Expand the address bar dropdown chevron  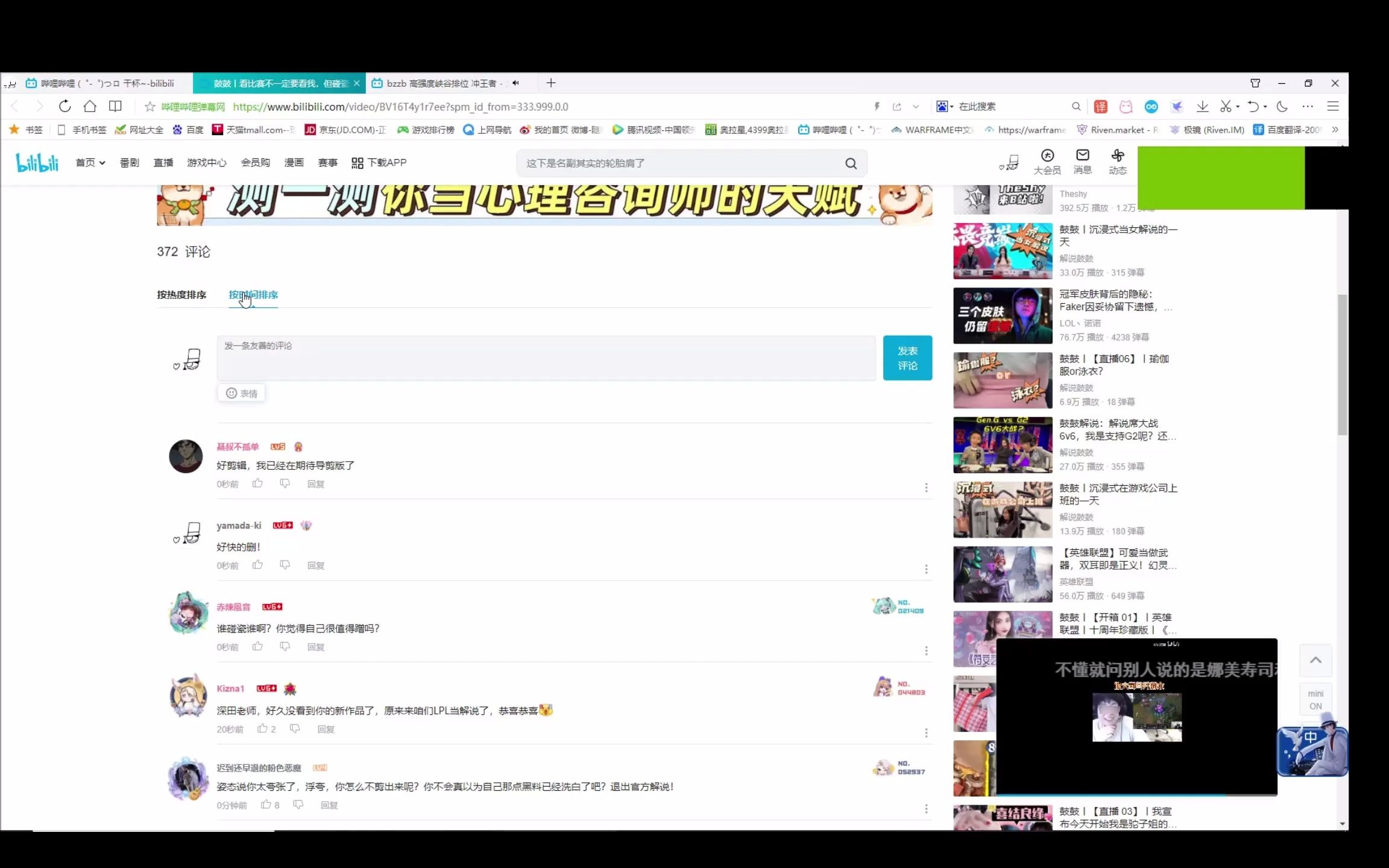click(x=916, y=107)
